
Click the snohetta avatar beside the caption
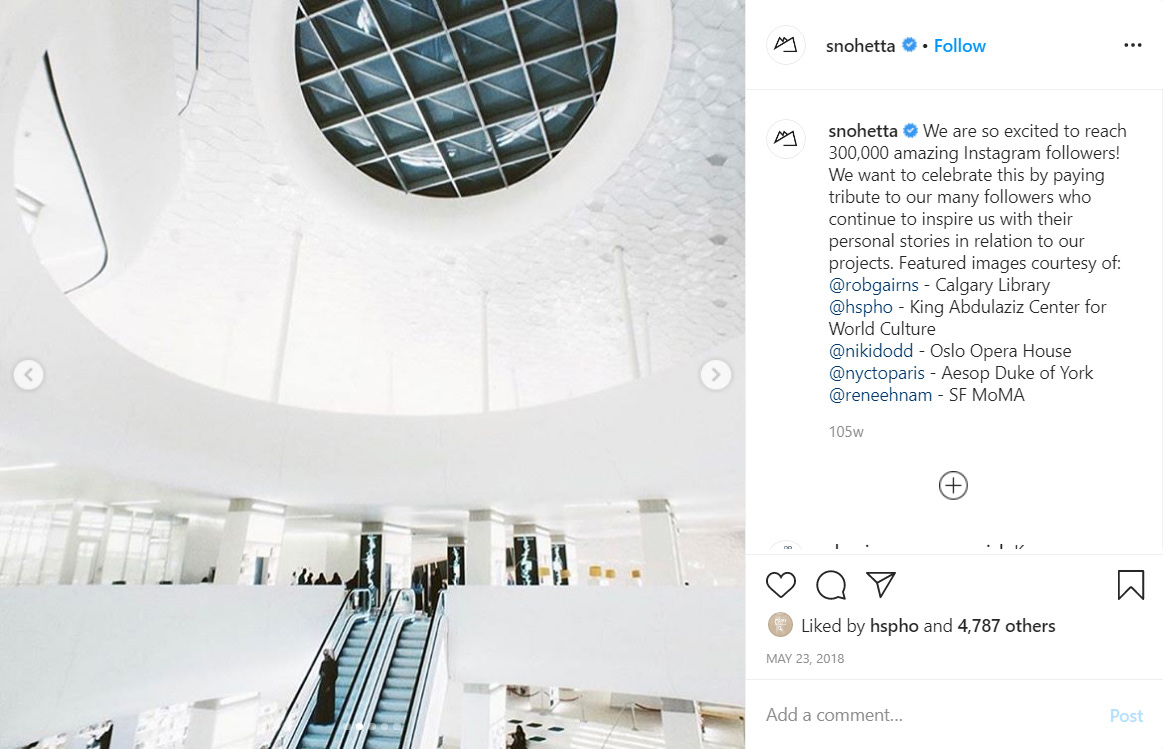point(785,139)
